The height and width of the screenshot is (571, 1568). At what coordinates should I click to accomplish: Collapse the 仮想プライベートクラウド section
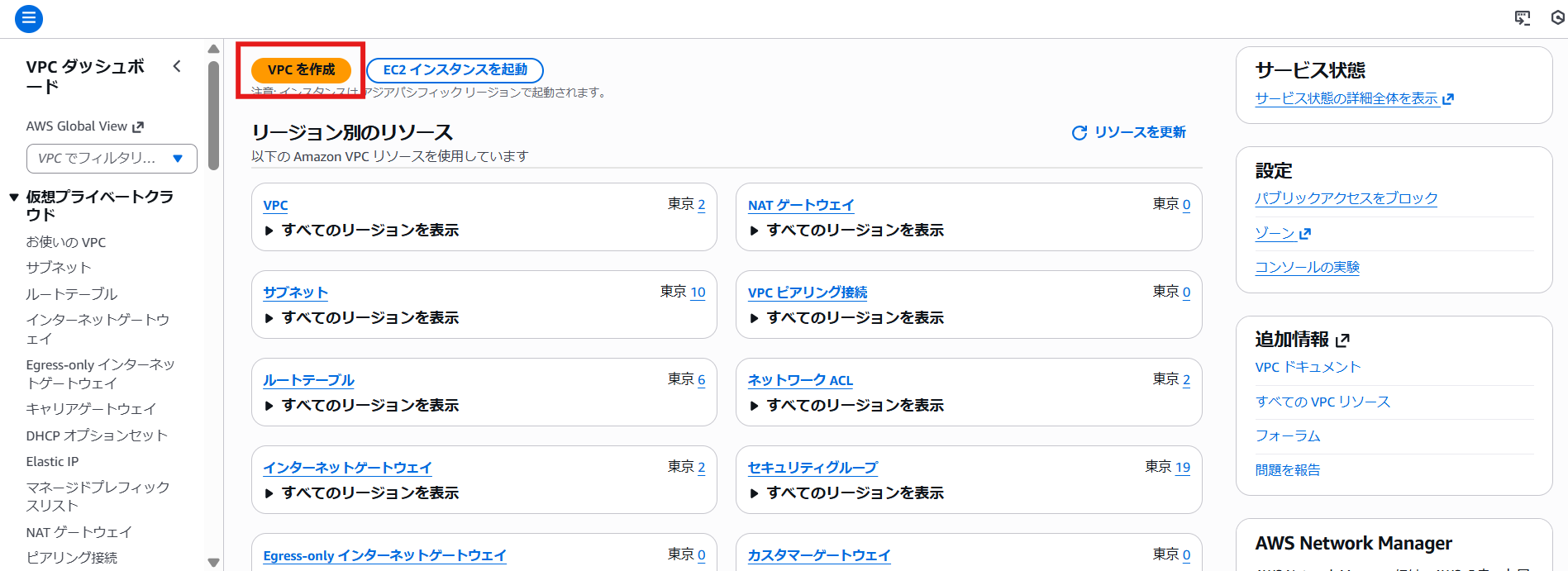tap(14, 197)
